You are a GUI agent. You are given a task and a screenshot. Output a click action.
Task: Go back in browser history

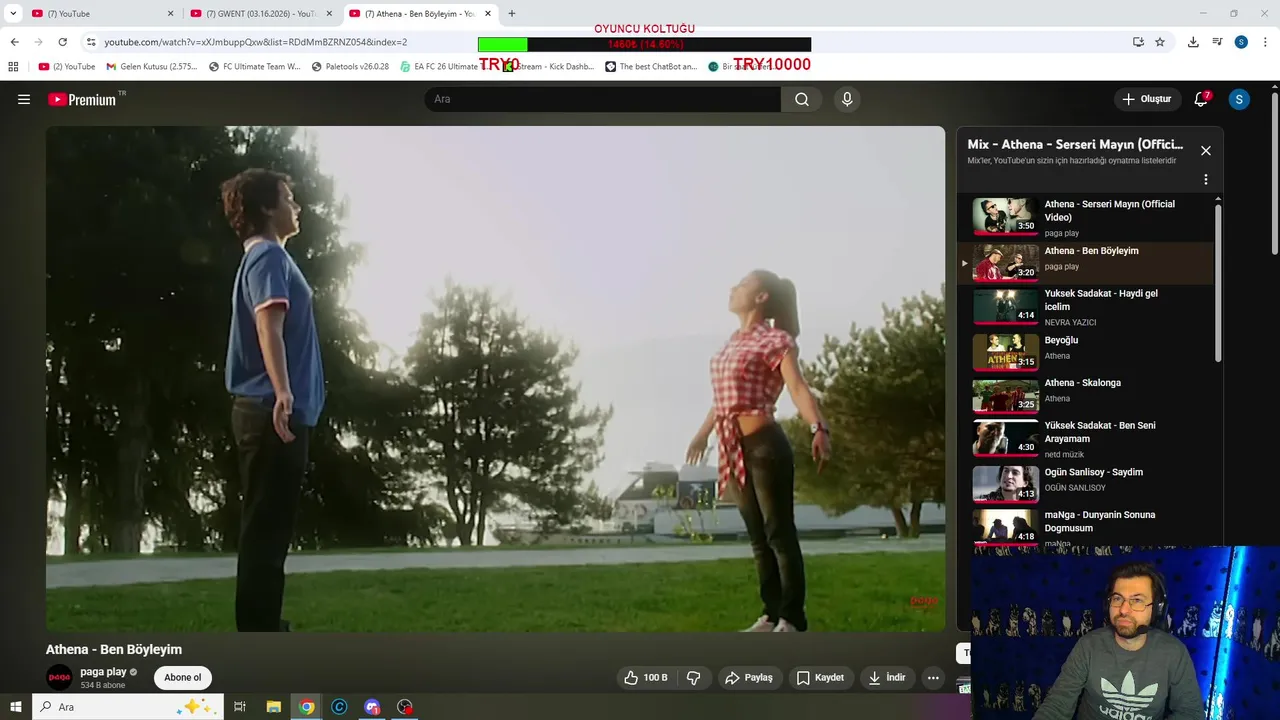coord(14,42)
